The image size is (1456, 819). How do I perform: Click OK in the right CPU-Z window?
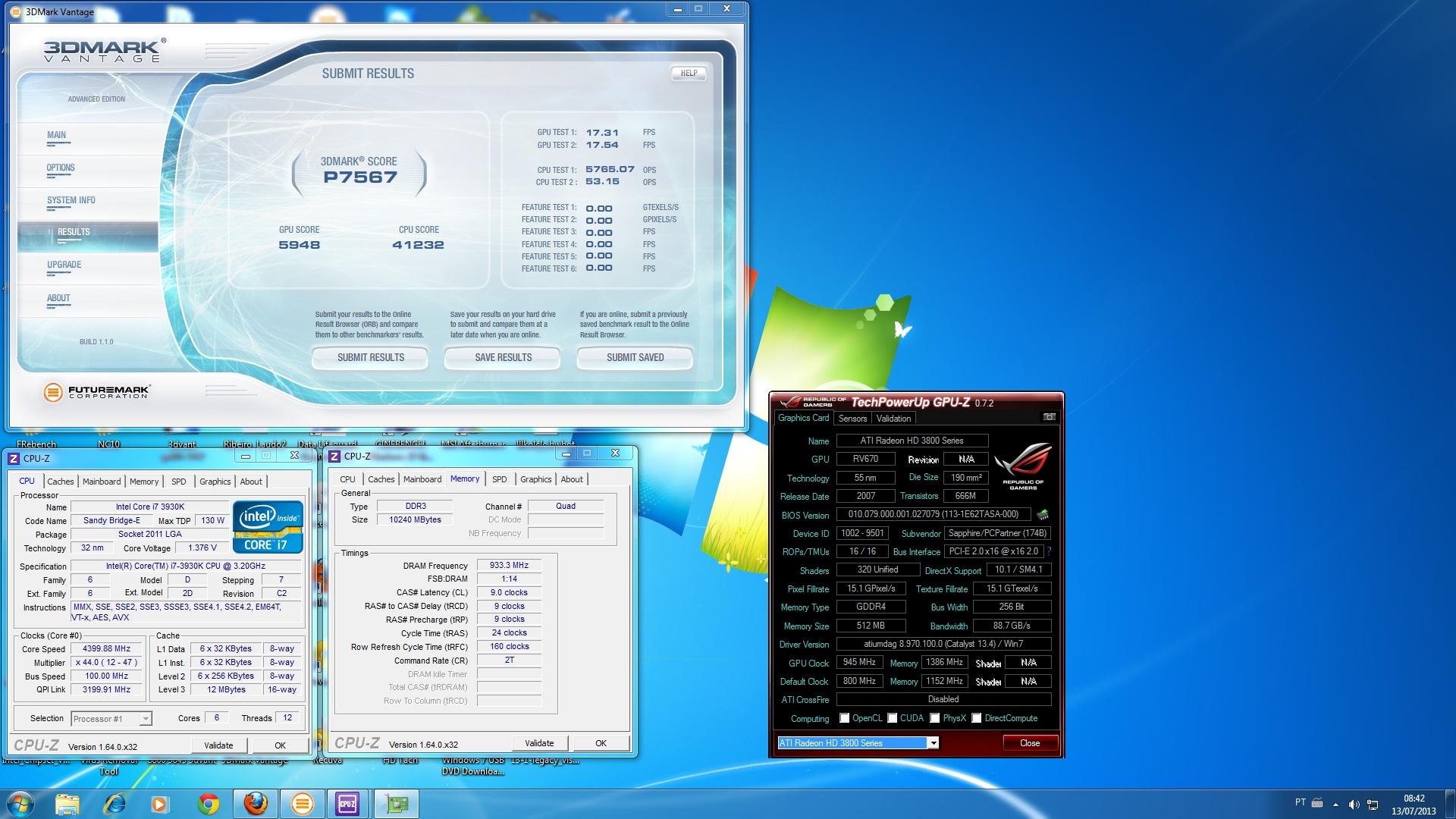(x=601, y=743)
